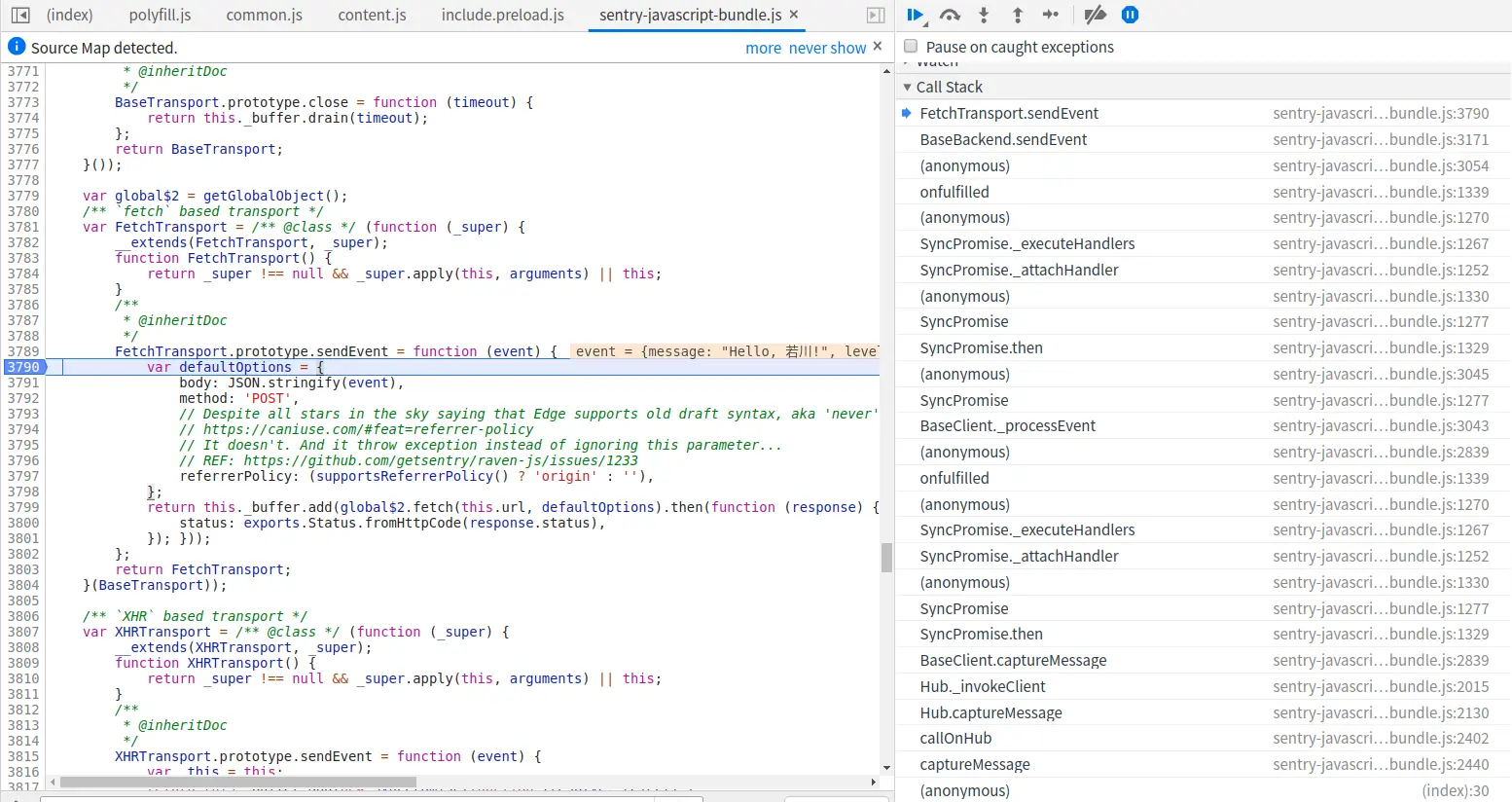
Task: Toggle the debugger sidebar pane icon
Action: point(876,15)
